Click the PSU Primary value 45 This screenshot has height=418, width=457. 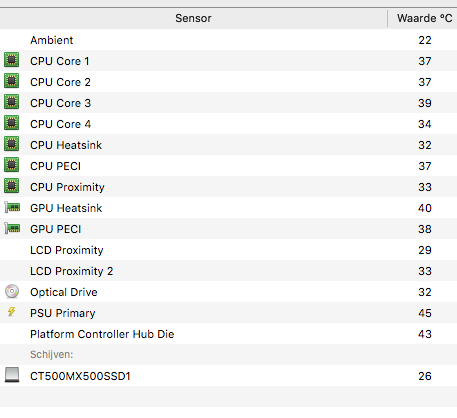425,313
